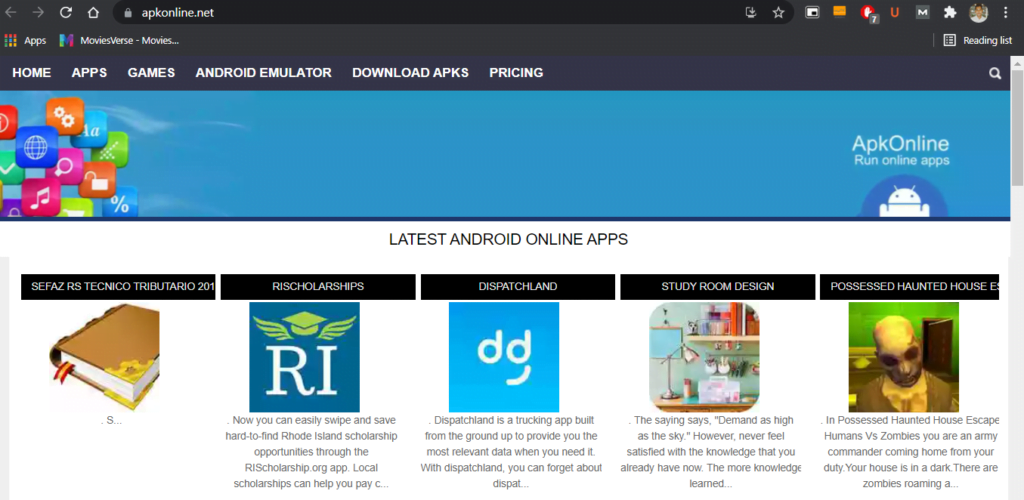Open the Chrome profile avatar
1024x500 pixels.
tap(978, 12)
